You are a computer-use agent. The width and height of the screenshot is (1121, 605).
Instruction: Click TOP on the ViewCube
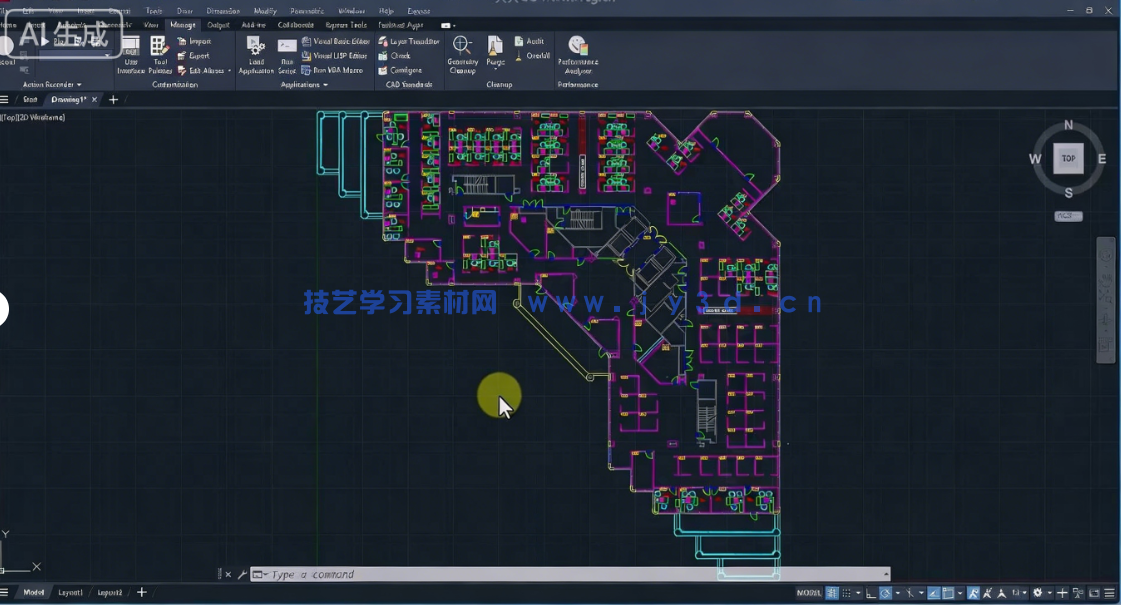1068,158
